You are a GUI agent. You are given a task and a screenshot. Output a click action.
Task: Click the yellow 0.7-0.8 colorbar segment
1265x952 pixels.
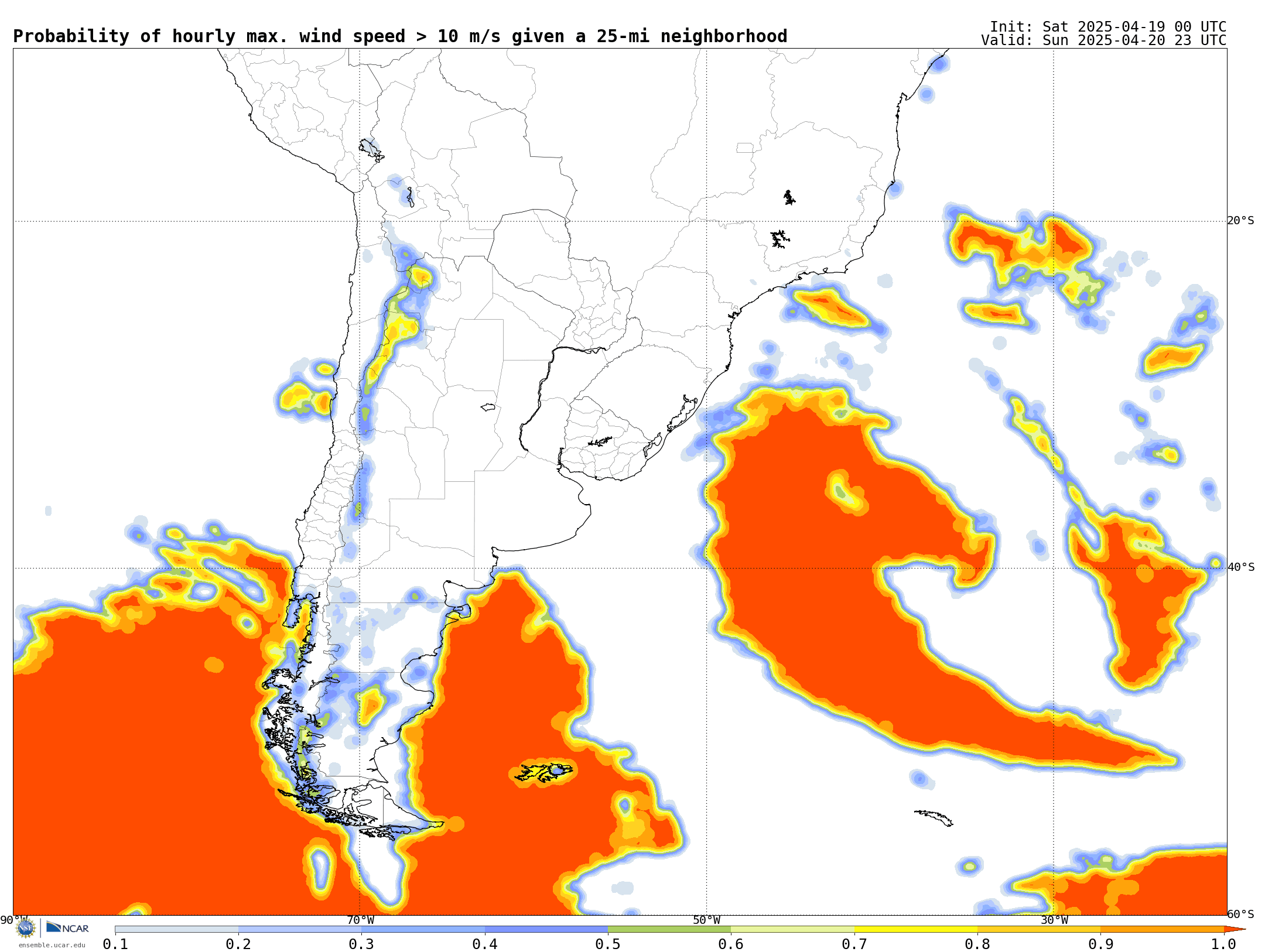tap(916, 929)
